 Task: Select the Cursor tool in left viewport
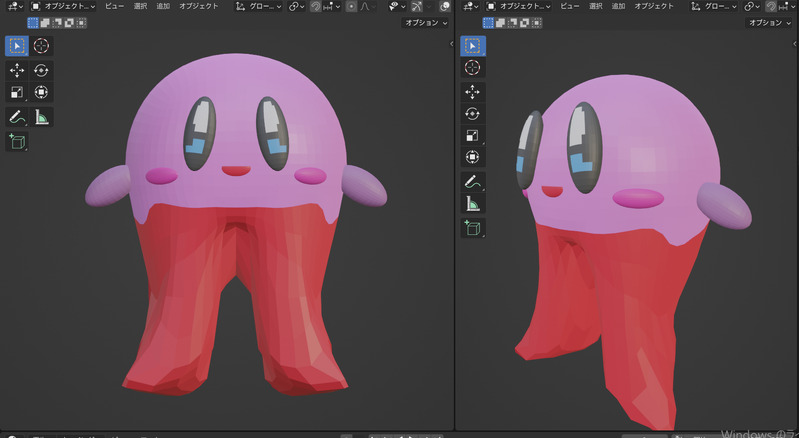click(x=42, y=46)
